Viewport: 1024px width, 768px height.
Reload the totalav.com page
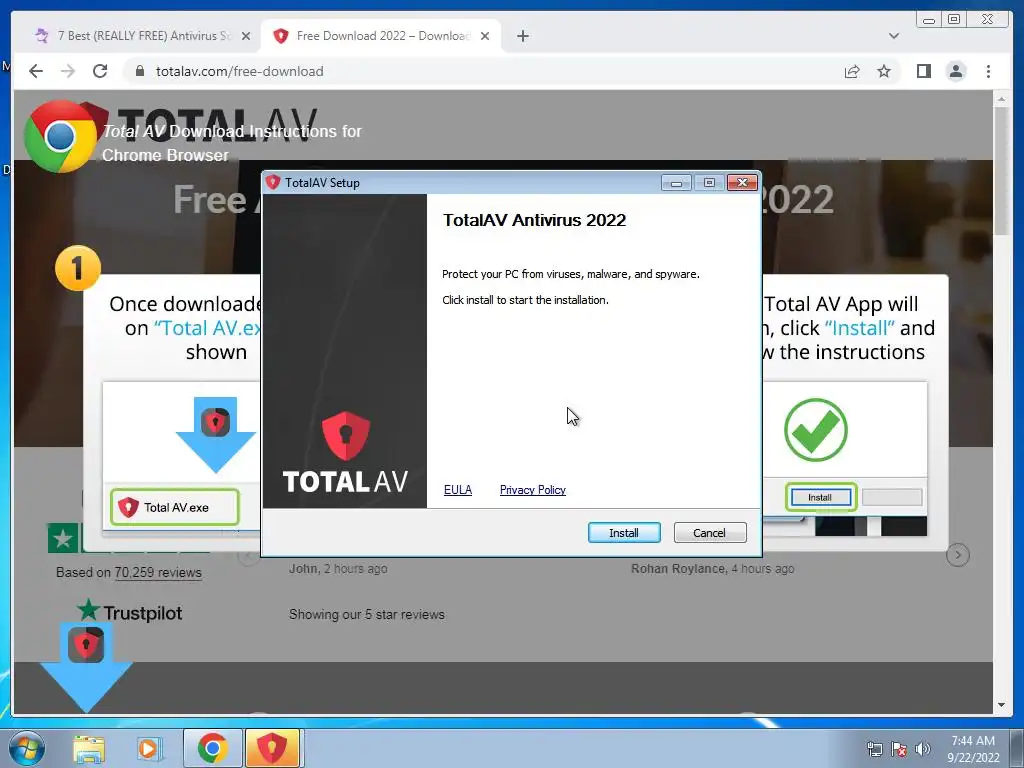click(100, 71)
